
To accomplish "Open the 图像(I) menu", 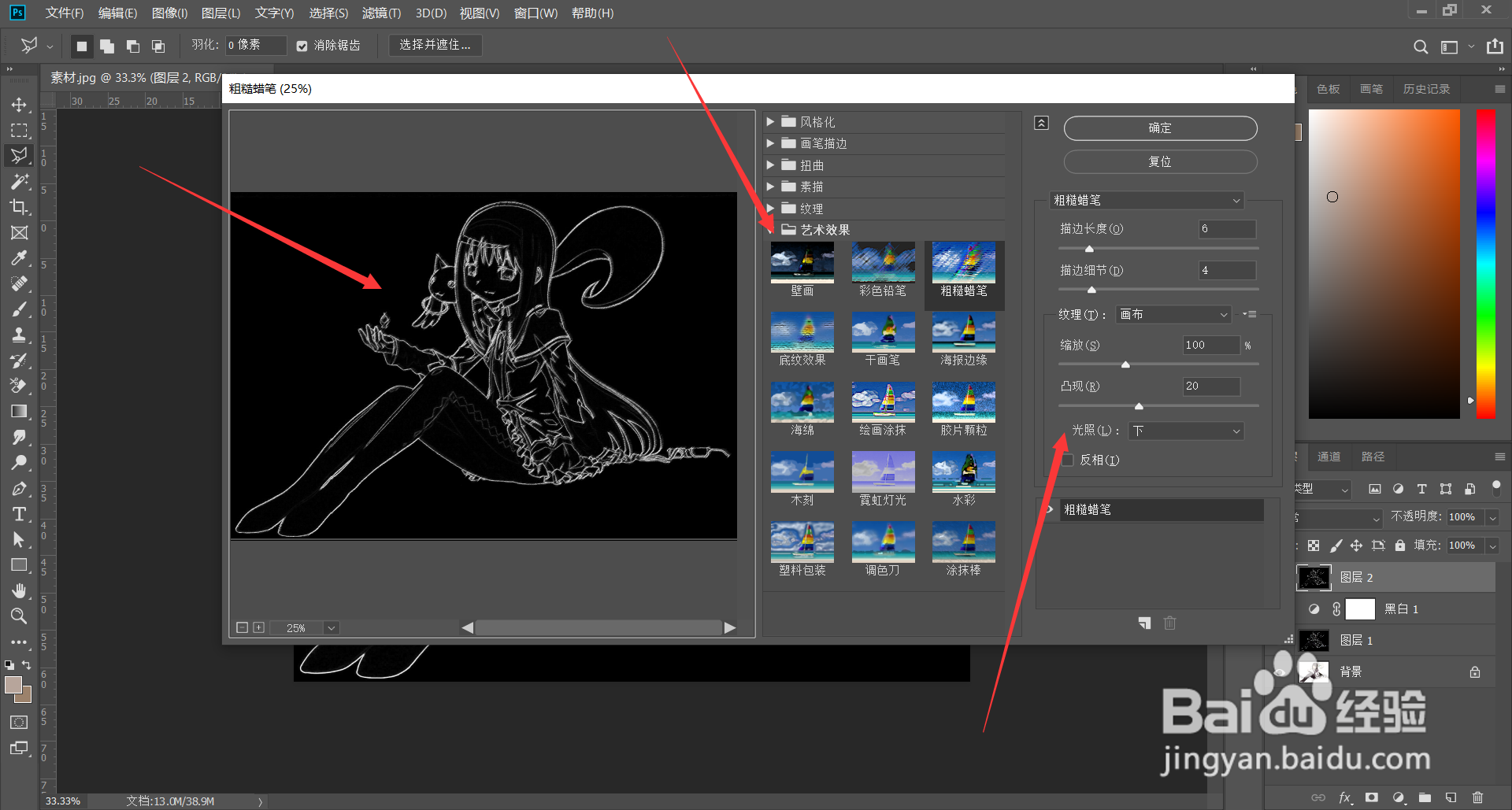I will coord(169,13).
